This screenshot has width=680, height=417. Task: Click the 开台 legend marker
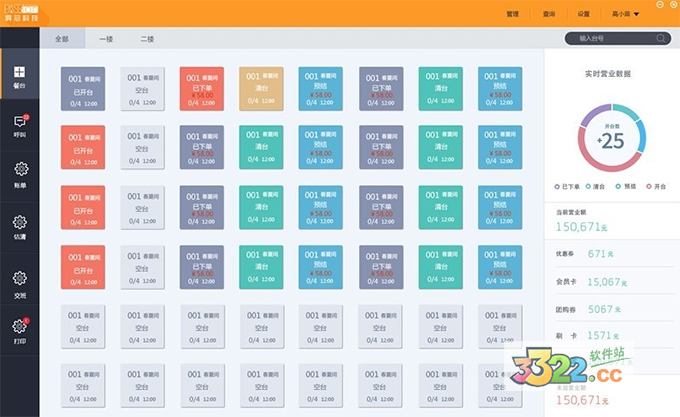649,186
